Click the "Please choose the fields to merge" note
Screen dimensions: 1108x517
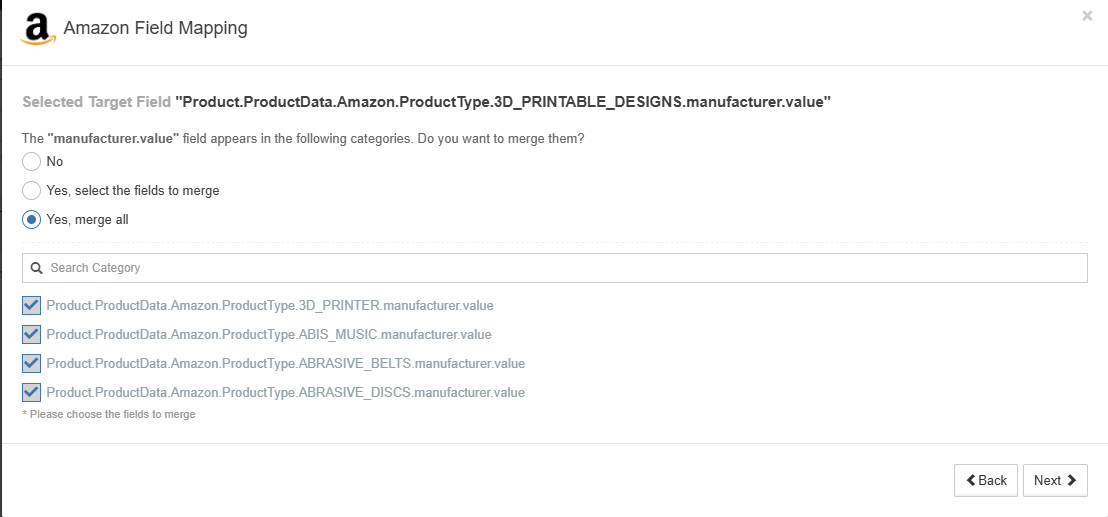109,415
